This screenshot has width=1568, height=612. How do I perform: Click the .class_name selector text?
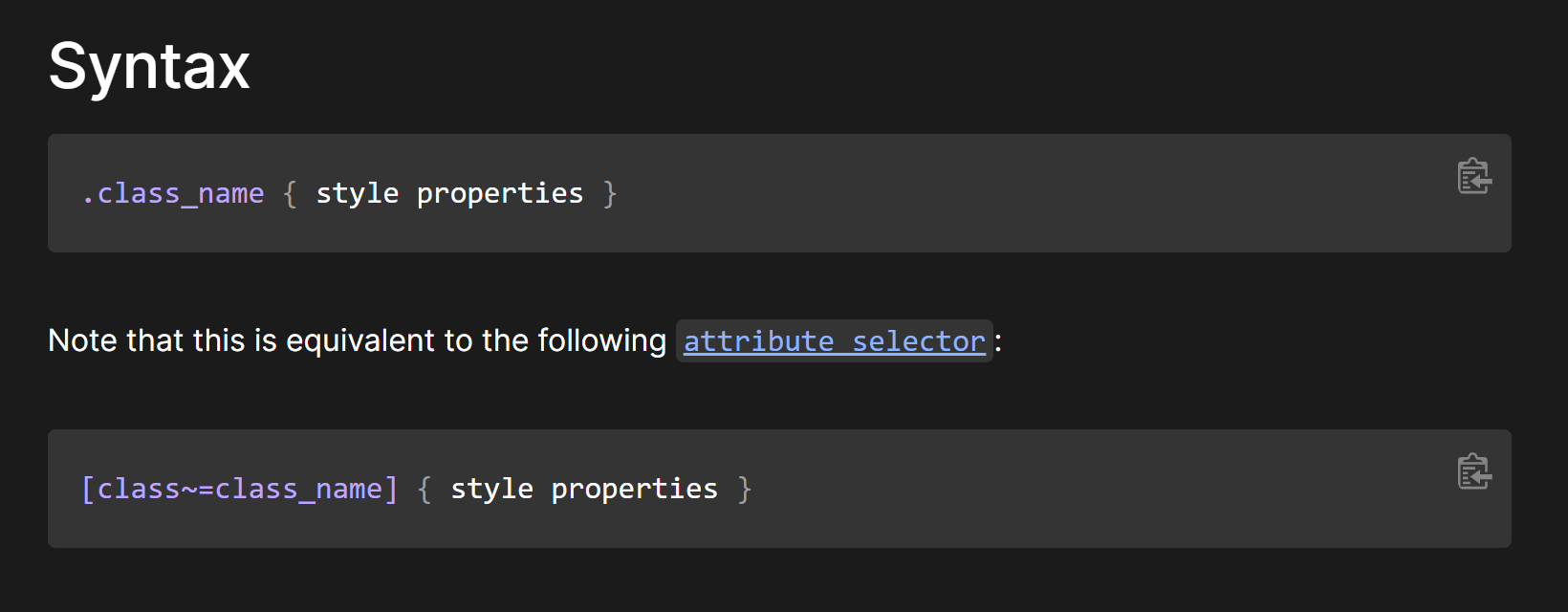pyautogui.click(x=173, y=194)
